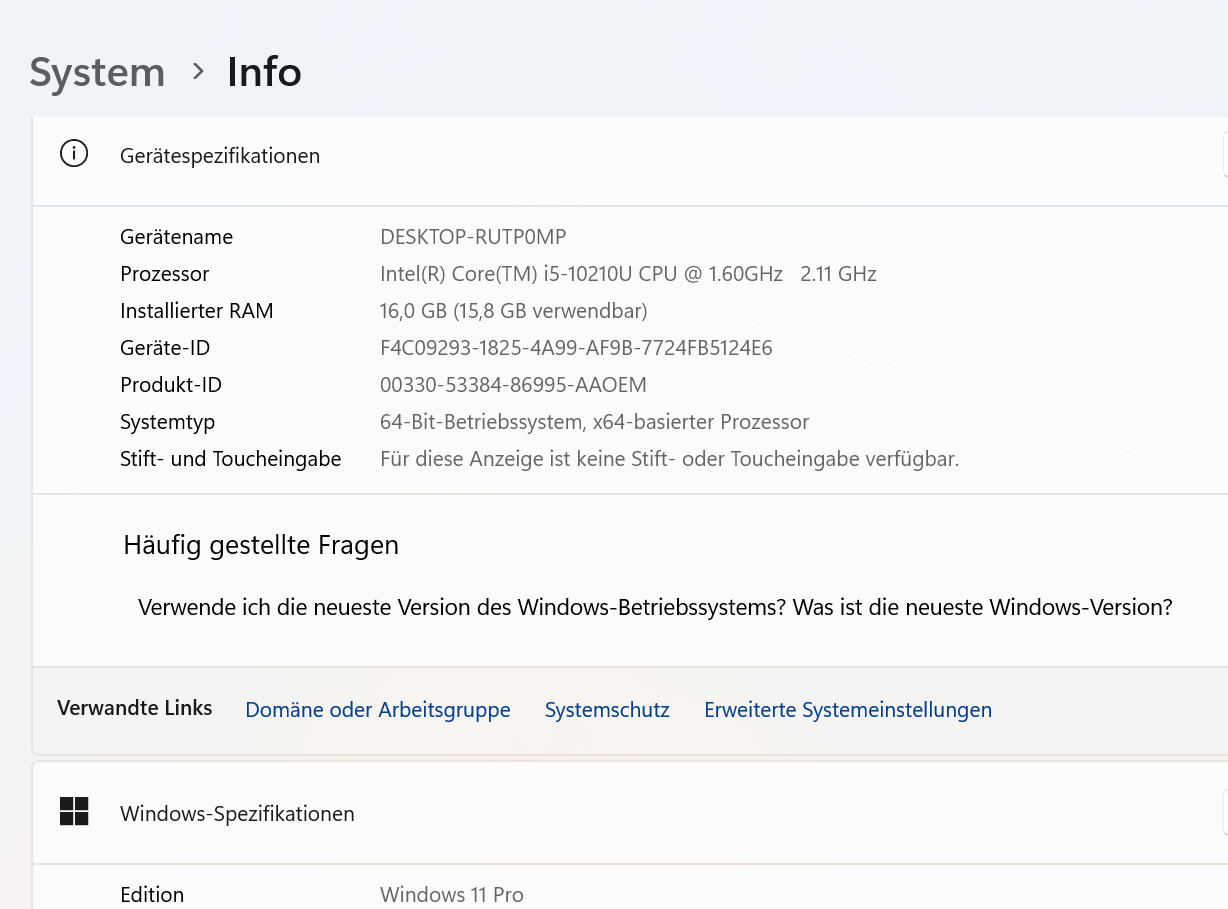The height and width of the screenshot is (909, 1228).
Task: Click the Stift- und Toucheingabe label
Action: [230, 459]
